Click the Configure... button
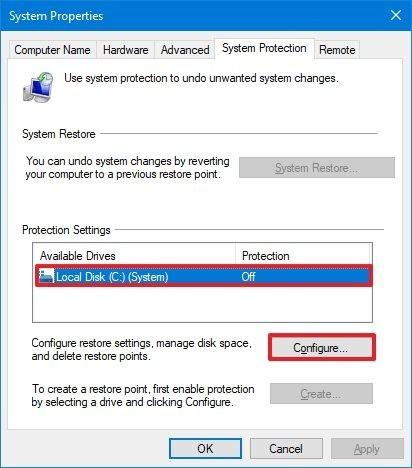The width and height of the screenshot is (412, 468). 322,348
